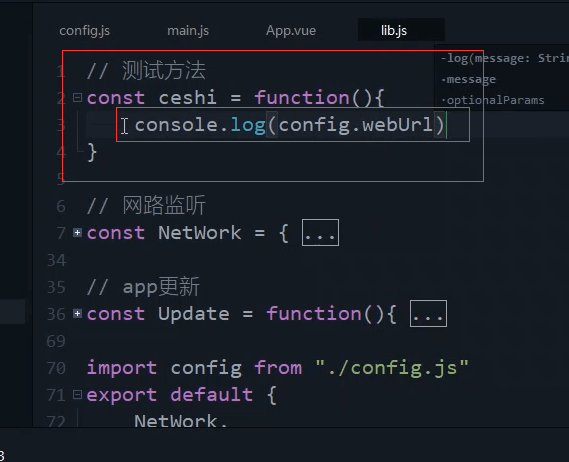This screenshot has width=569, height=462.
Task: Expand the folded NetWork block
Action: point(77,233)
